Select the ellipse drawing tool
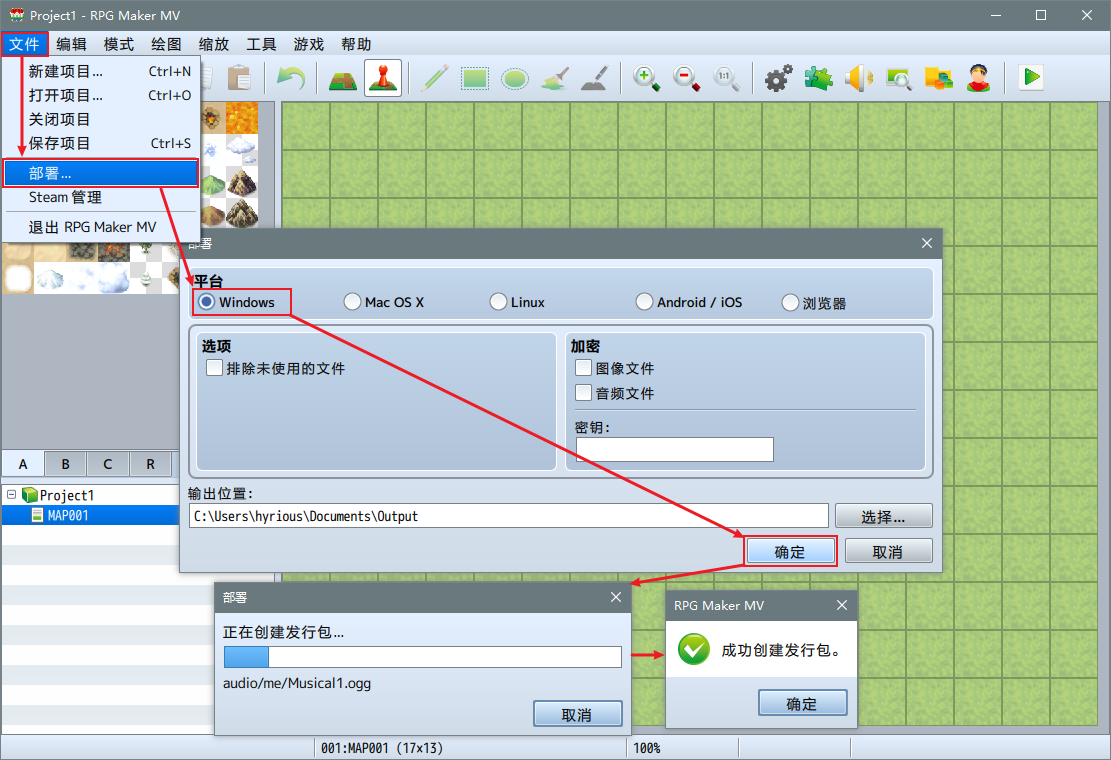 pos(514,78)
